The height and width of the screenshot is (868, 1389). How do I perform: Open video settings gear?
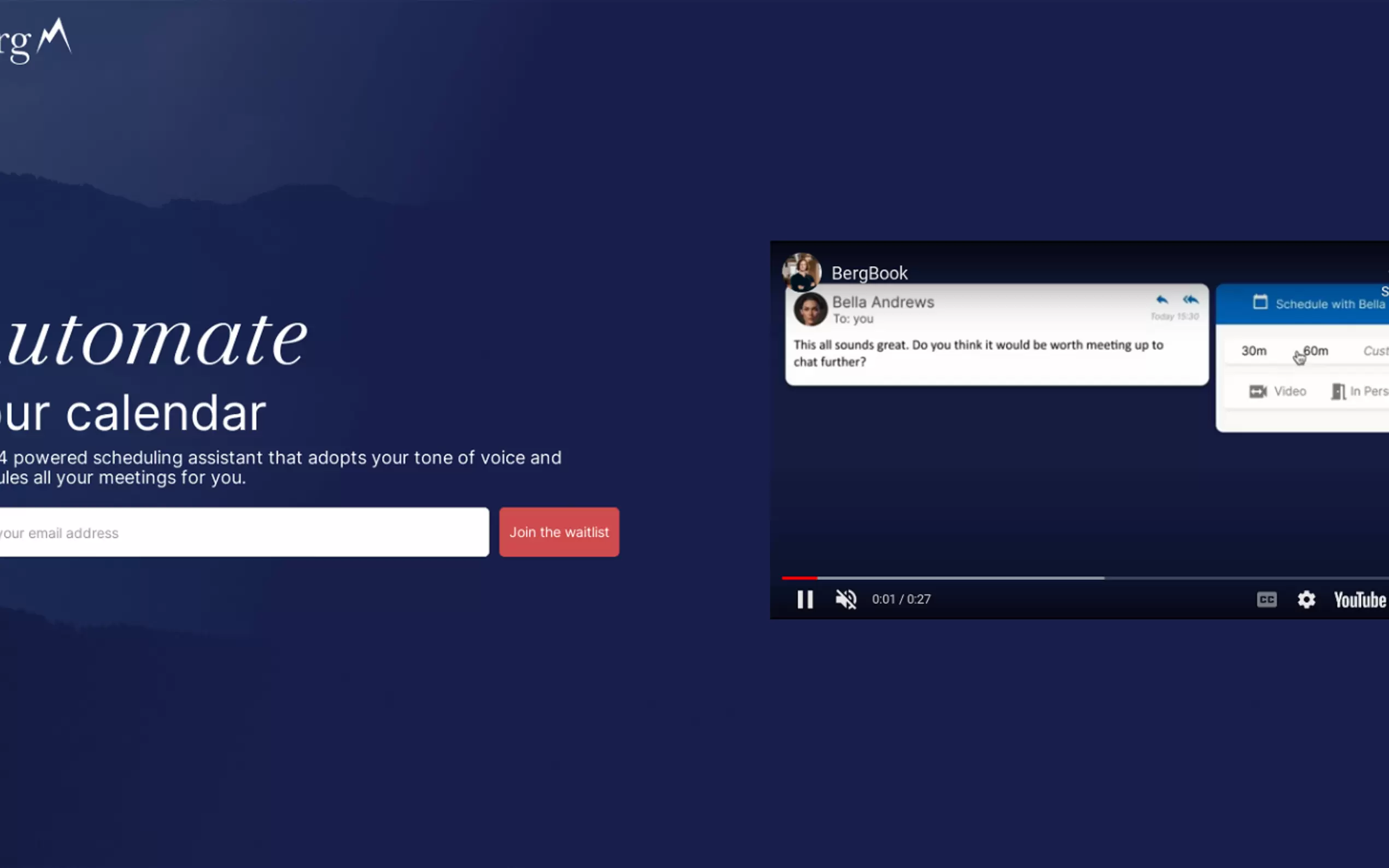pyautogui.click(x=1306, y=599)
